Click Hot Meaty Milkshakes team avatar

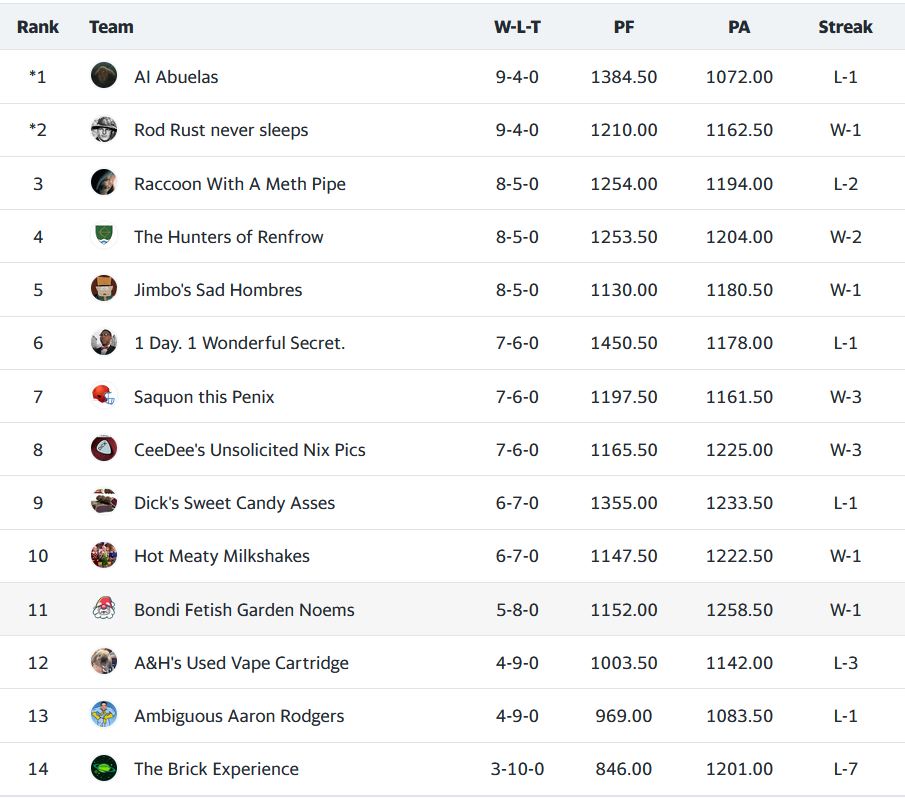104,555
